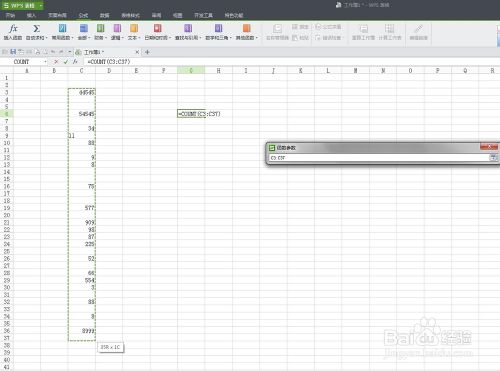Click the =COUNT(C3:C37) formula bar text
500x371 pixels.
(x=109, y=62)
